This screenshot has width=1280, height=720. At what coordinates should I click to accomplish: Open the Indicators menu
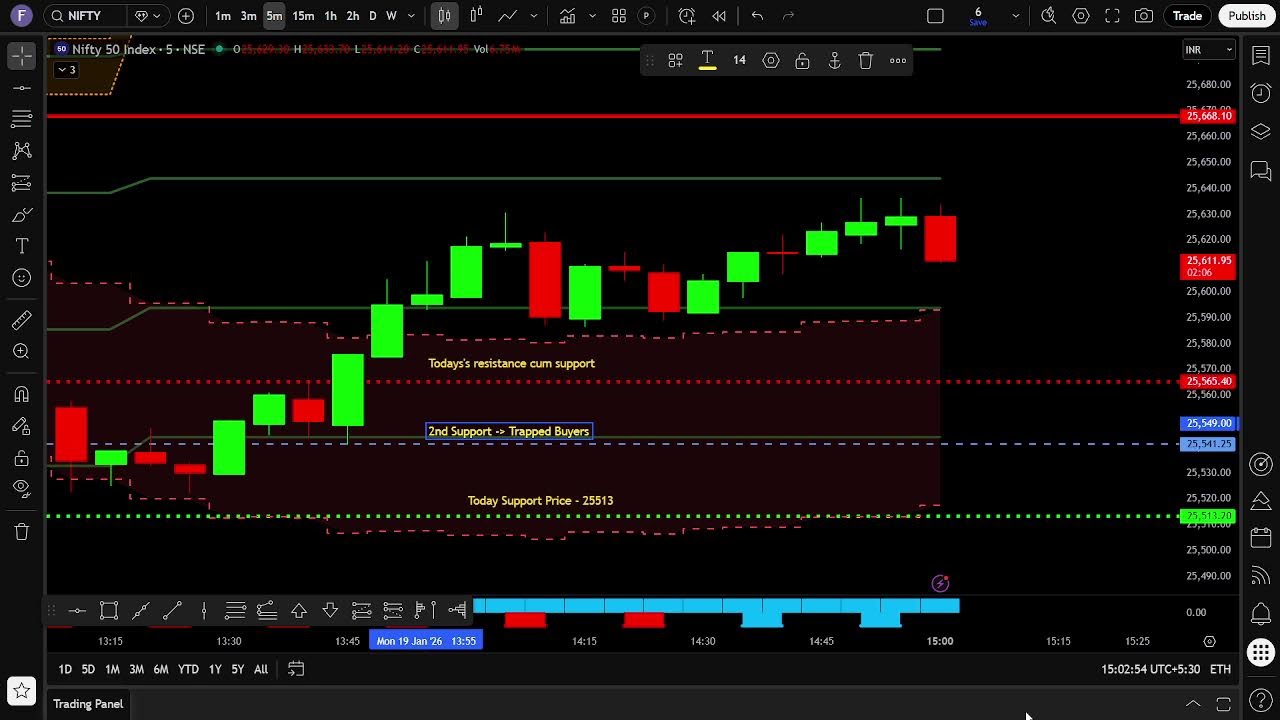click(568, 16)
